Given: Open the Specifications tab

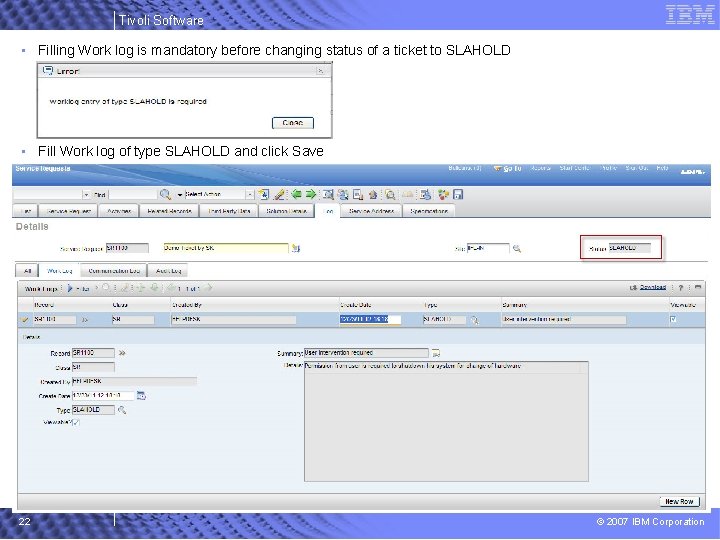Looking at the screenshot, I should (428, 211).
